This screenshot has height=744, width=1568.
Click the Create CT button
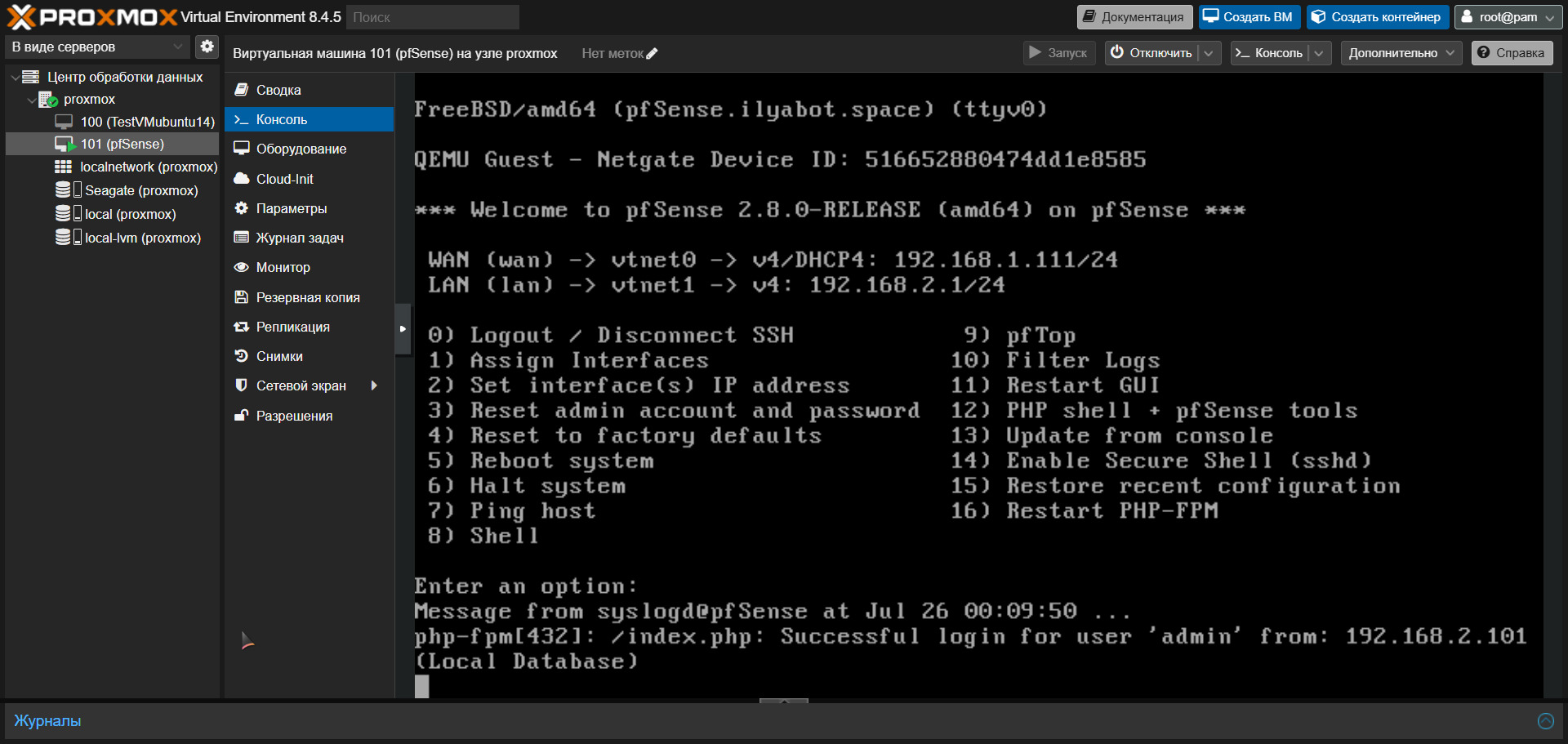point(1378,17)
